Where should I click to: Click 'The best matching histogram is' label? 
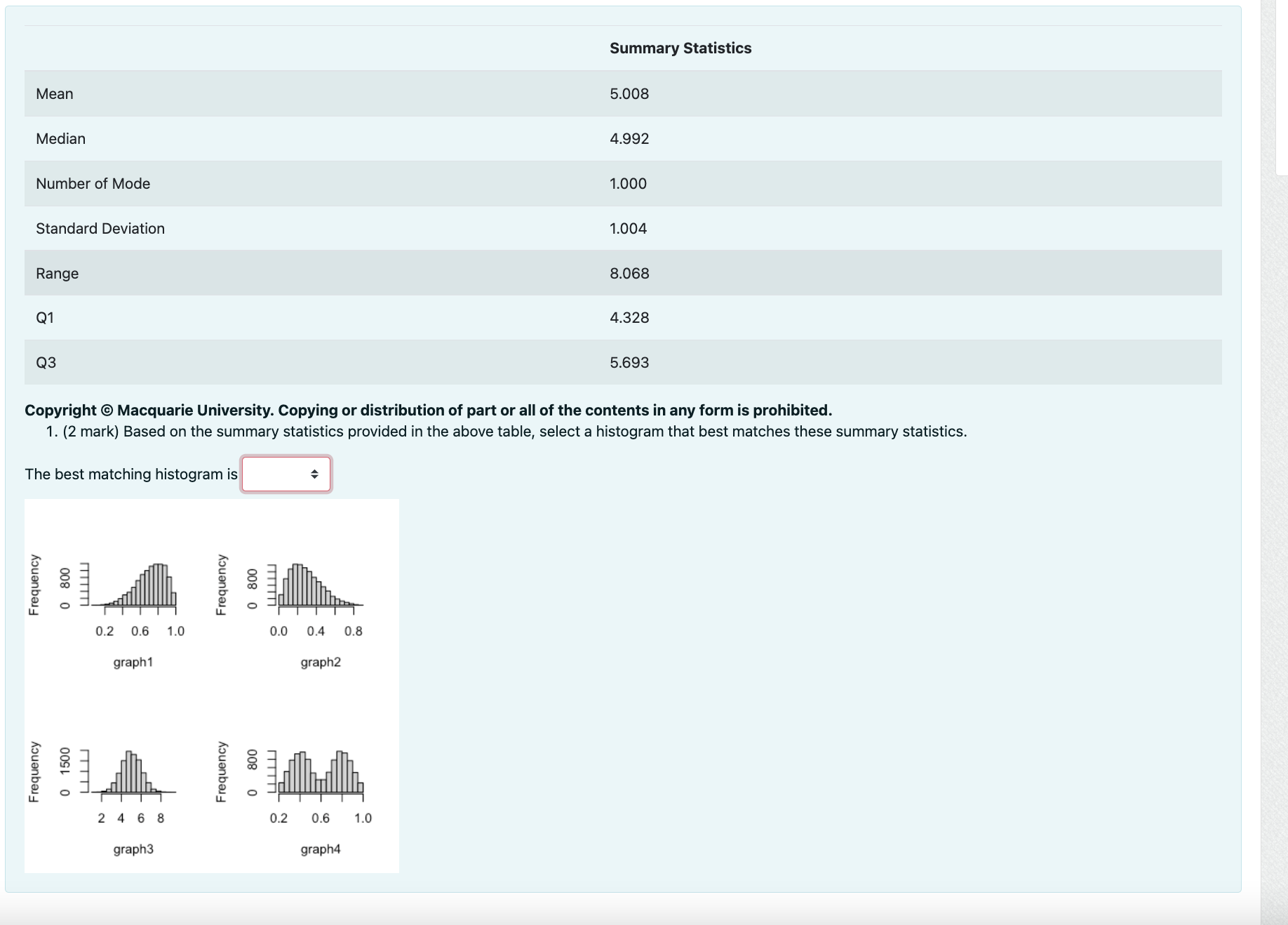point(131,474)
